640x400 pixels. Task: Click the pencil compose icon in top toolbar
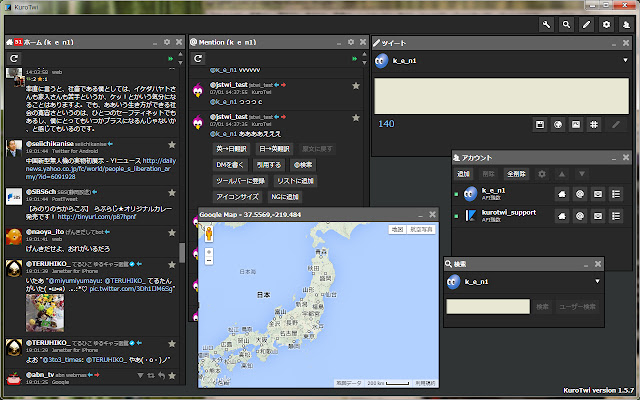pyautogui.click(x=586, y=23)
